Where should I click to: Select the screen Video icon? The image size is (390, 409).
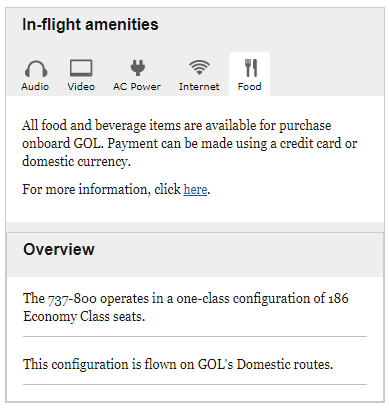pyautogui.click(x=81, y=68)
